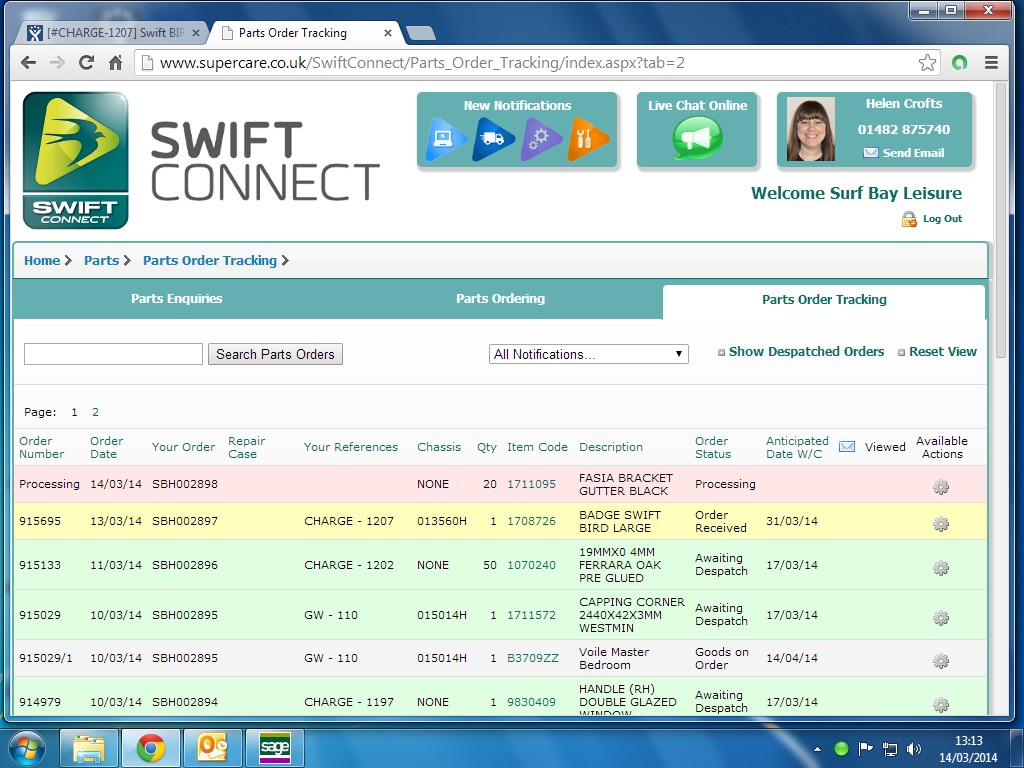Click the Chrome home icon

click(x=116, y=63)
